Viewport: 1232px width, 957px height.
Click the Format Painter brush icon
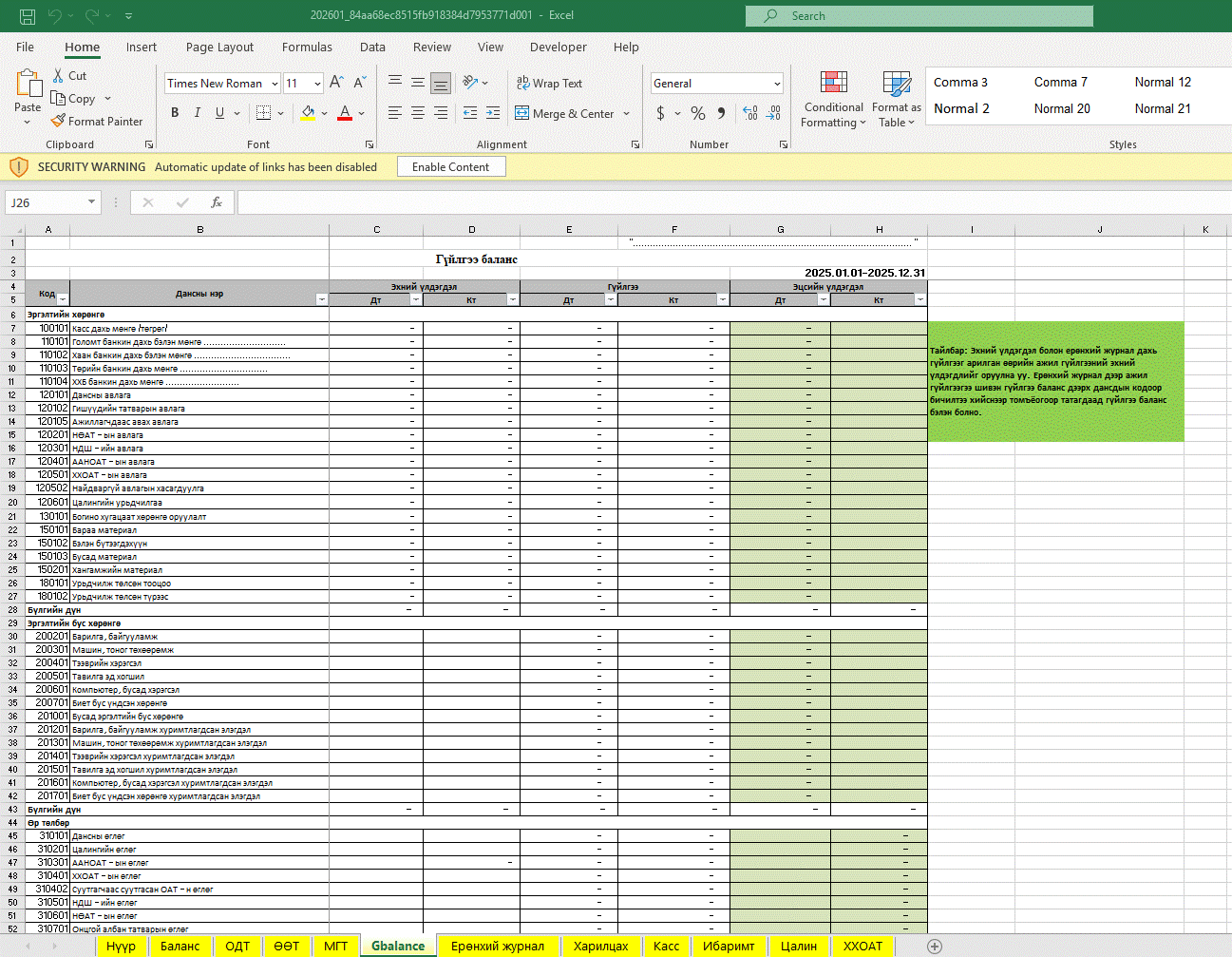click(x=59, y=121)
